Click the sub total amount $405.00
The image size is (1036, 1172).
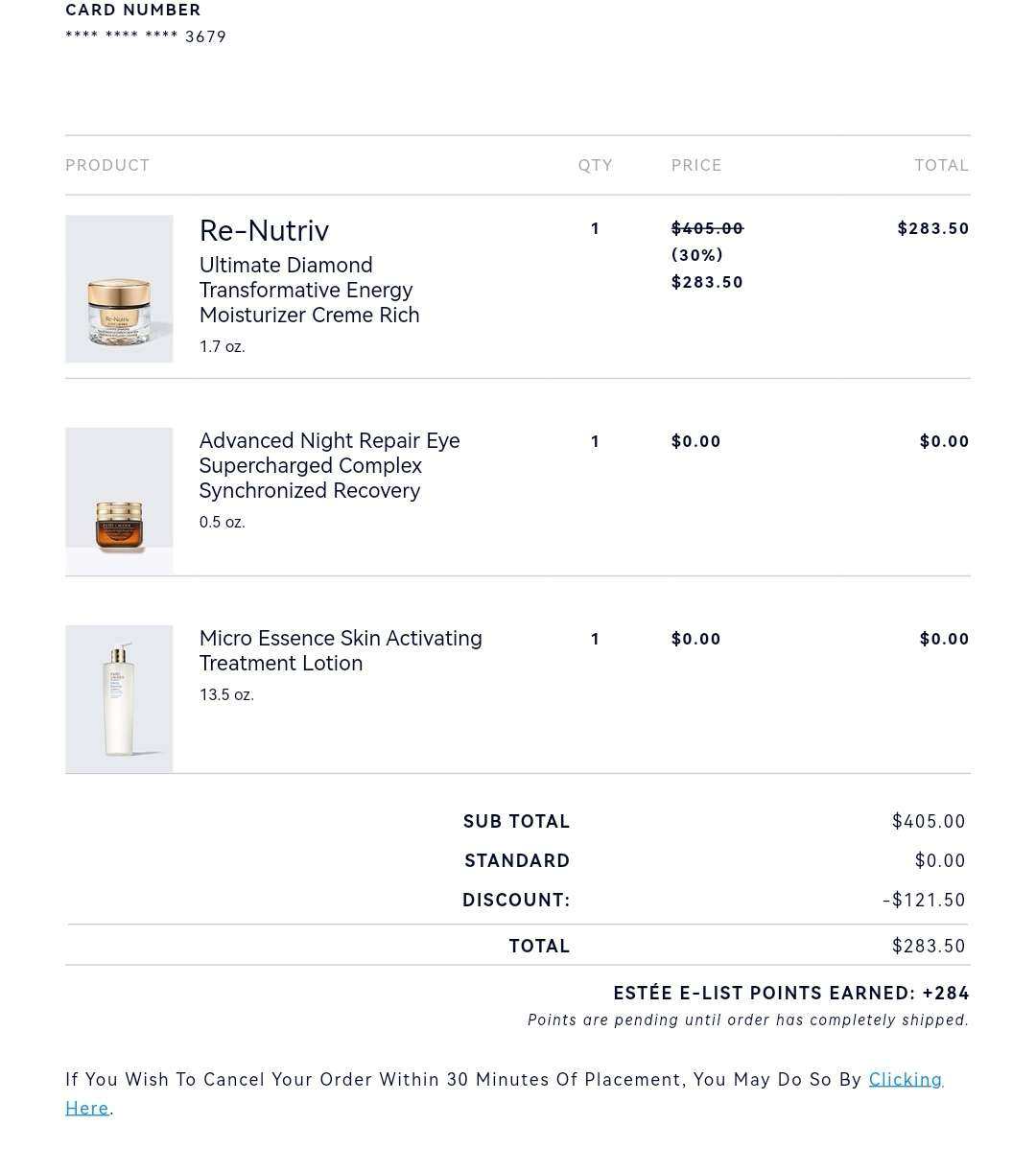pyautogui.click(x=929, y=821)
